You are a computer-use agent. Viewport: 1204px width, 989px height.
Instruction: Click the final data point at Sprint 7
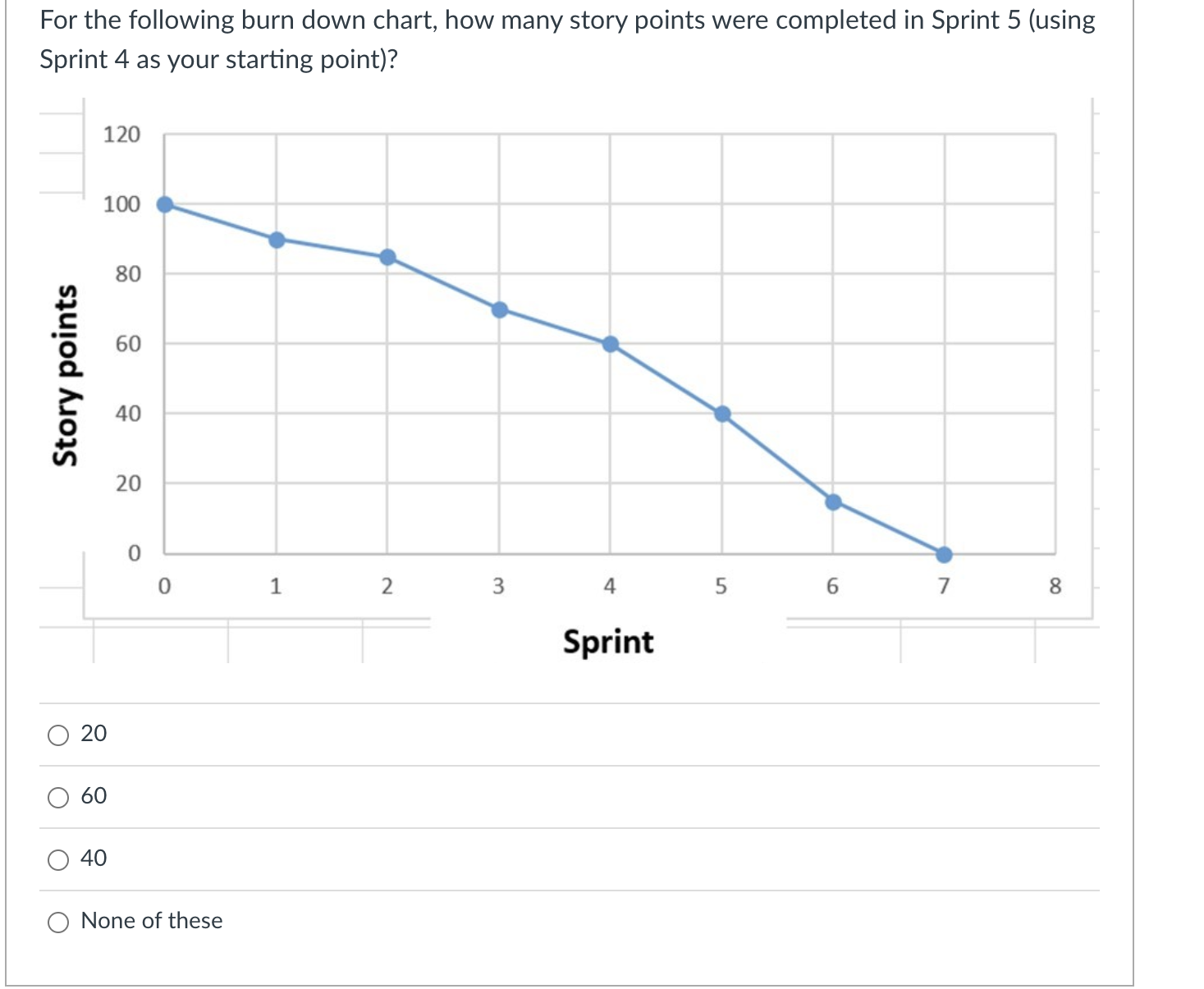(x=944, y=554)
